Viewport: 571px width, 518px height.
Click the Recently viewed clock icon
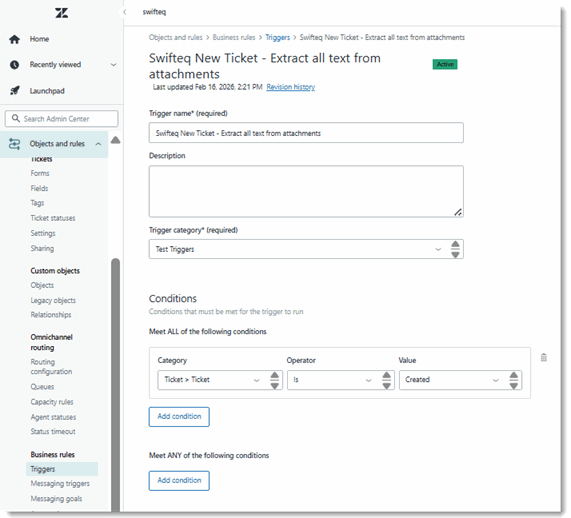[15, 65]
